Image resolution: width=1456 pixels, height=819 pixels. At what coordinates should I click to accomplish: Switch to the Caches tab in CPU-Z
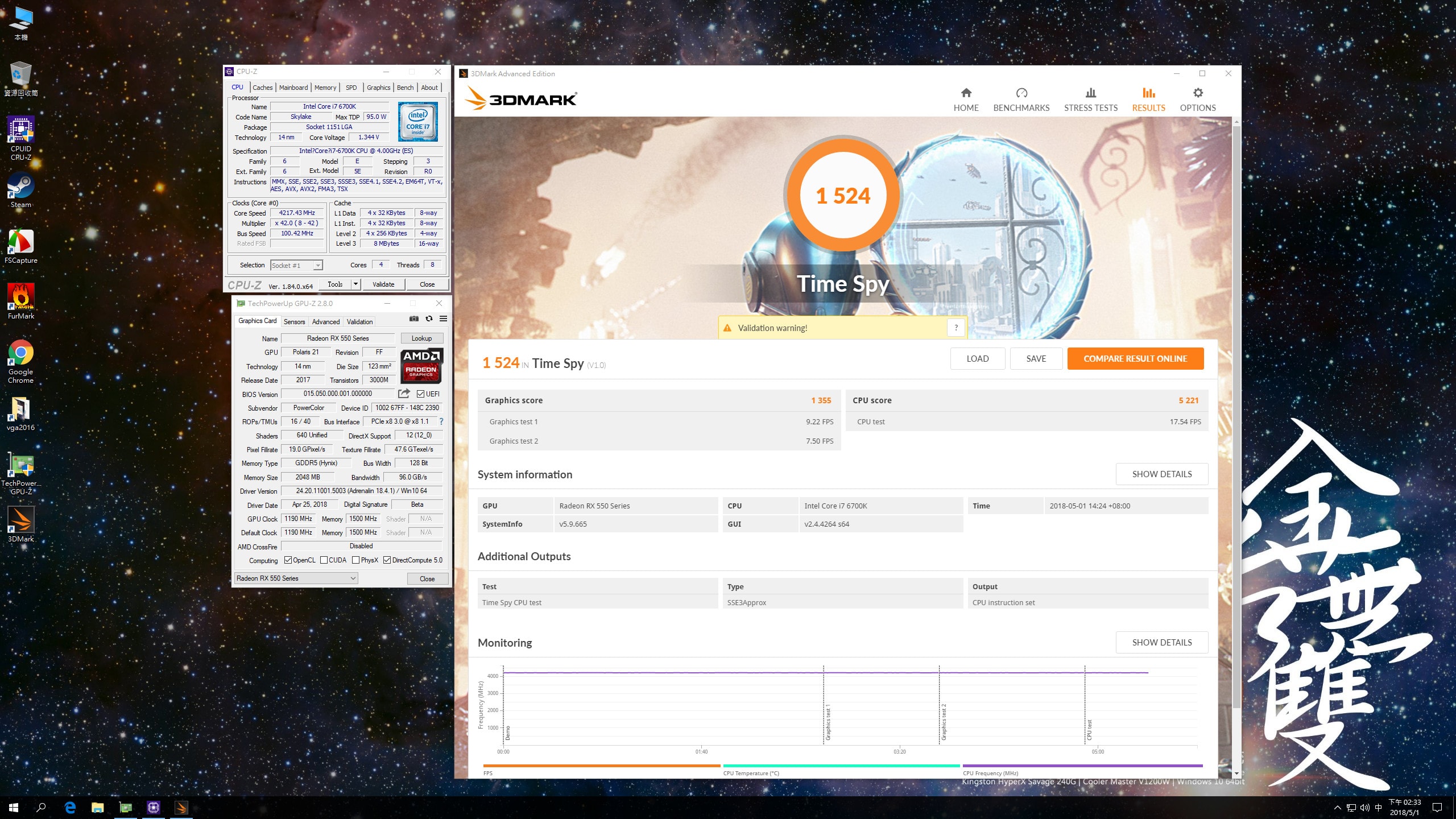[x=262, y=88]
